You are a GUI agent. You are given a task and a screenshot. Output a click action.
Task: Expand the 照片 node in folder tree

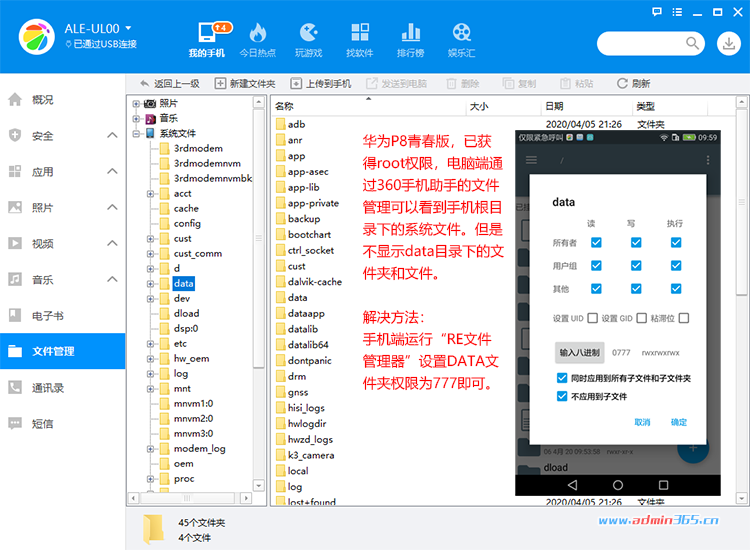136,103
